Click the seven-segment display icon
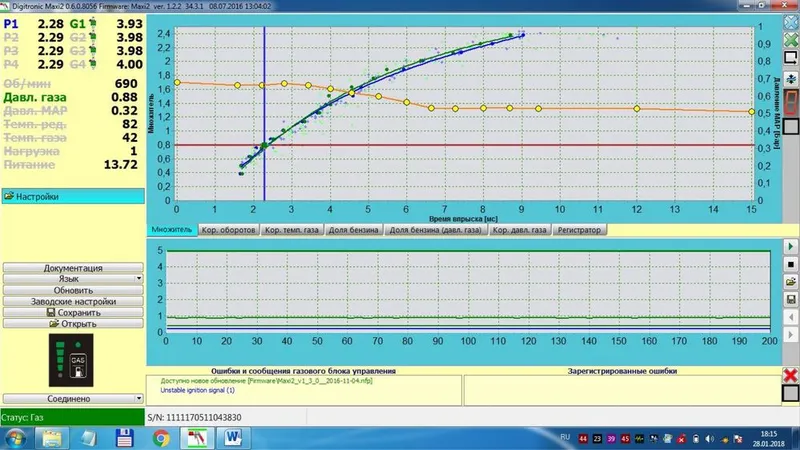800x450 pixels. pos(791,103)
